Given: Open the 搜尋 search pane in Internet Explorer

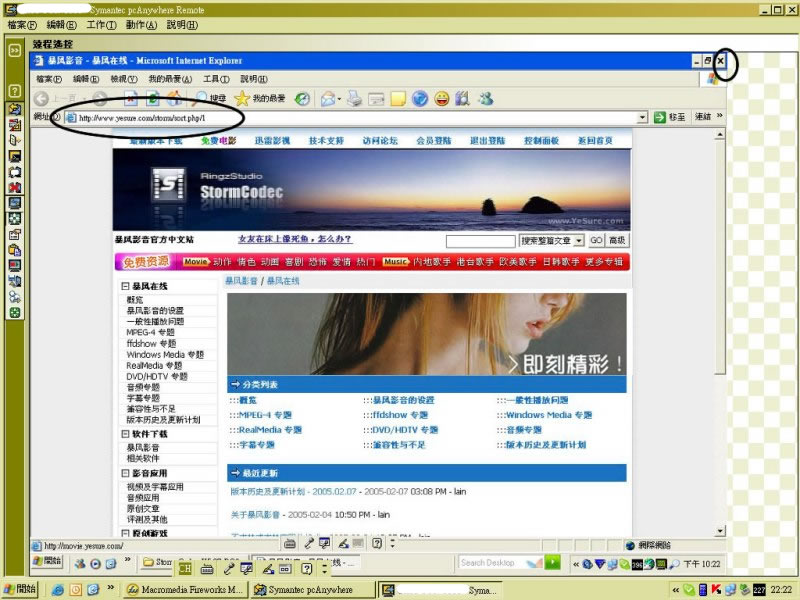Looking at the screenshot, I should (211, 98).
